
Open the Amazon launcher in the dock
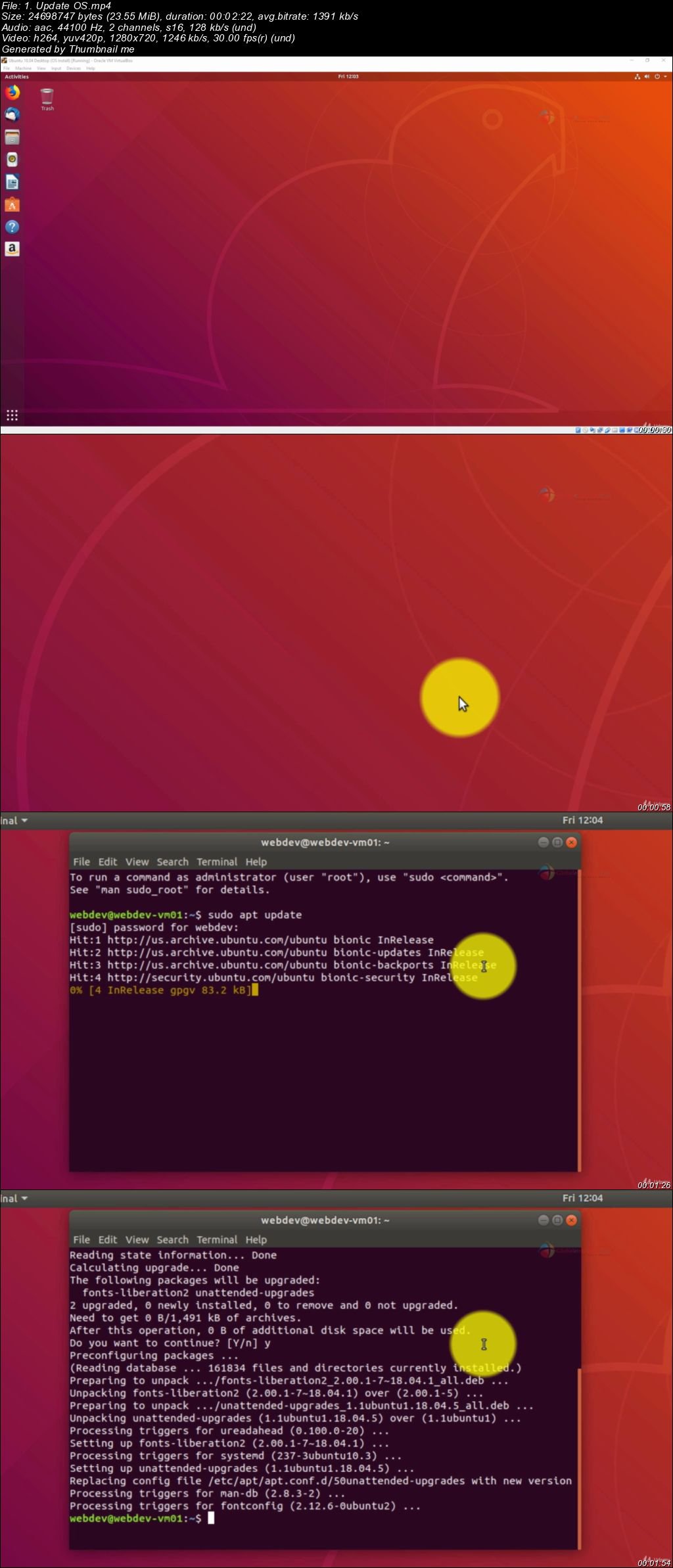pos(12,249)
